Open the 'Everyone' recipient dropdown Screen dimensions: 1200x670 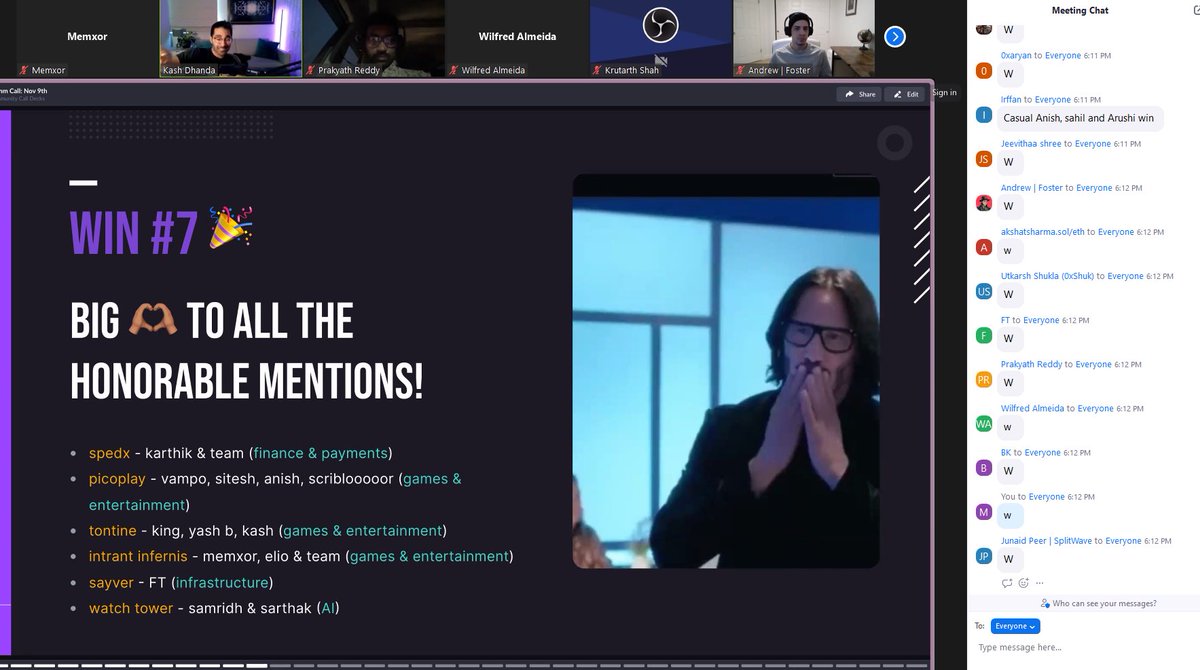1015,626
